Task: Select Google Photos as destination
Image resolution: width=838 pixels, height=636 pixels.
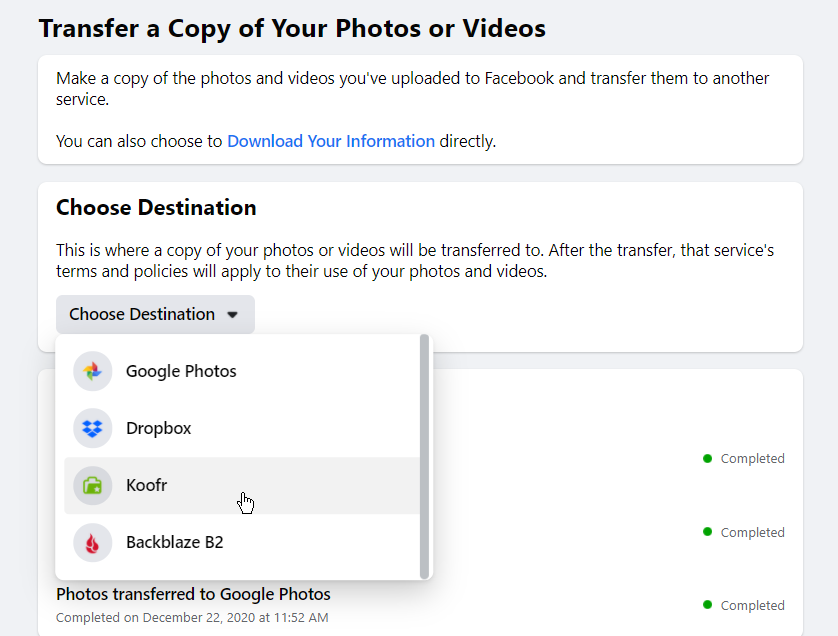Action: (242, 371)
